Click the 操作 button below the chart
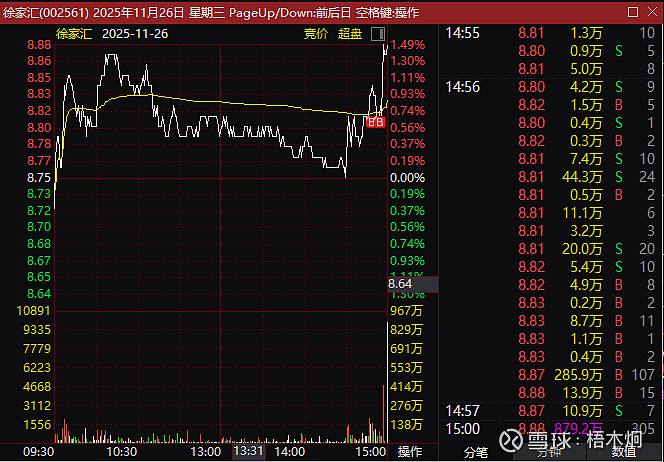The height and width of the screenshot is (462, 664). point(410,452)
